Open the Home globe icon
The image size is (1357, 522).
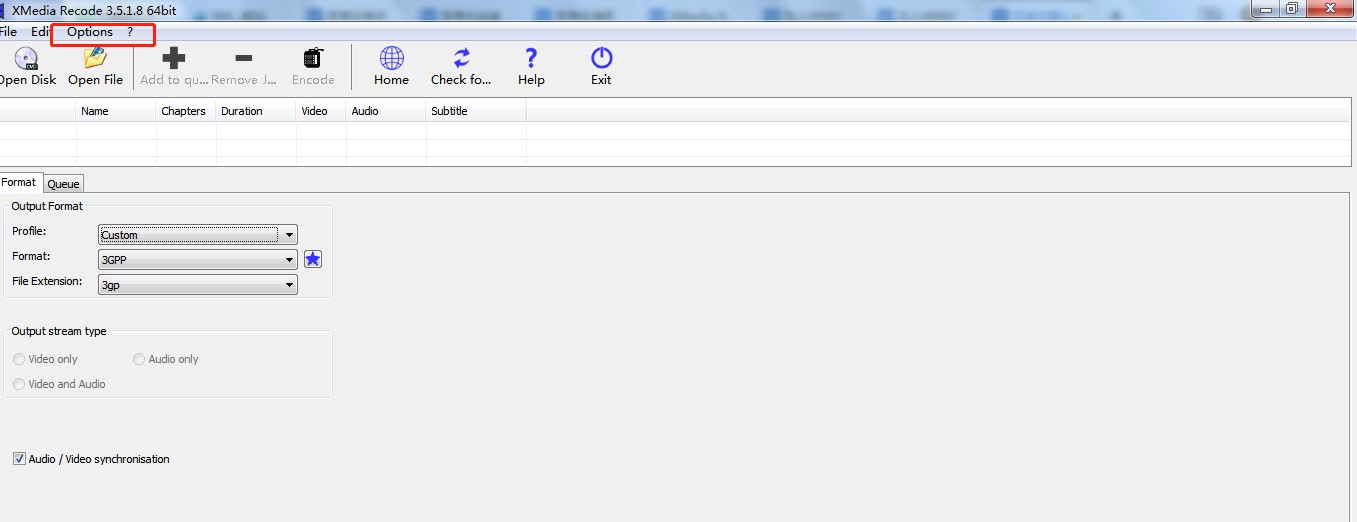(x=392, y=58)
